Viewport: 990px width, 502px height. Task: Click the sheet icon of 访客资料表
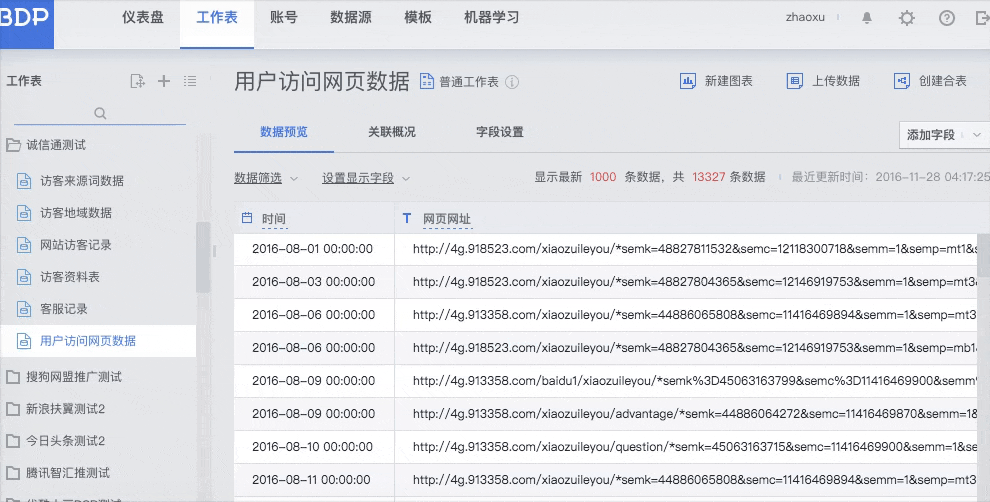[24, 277]
